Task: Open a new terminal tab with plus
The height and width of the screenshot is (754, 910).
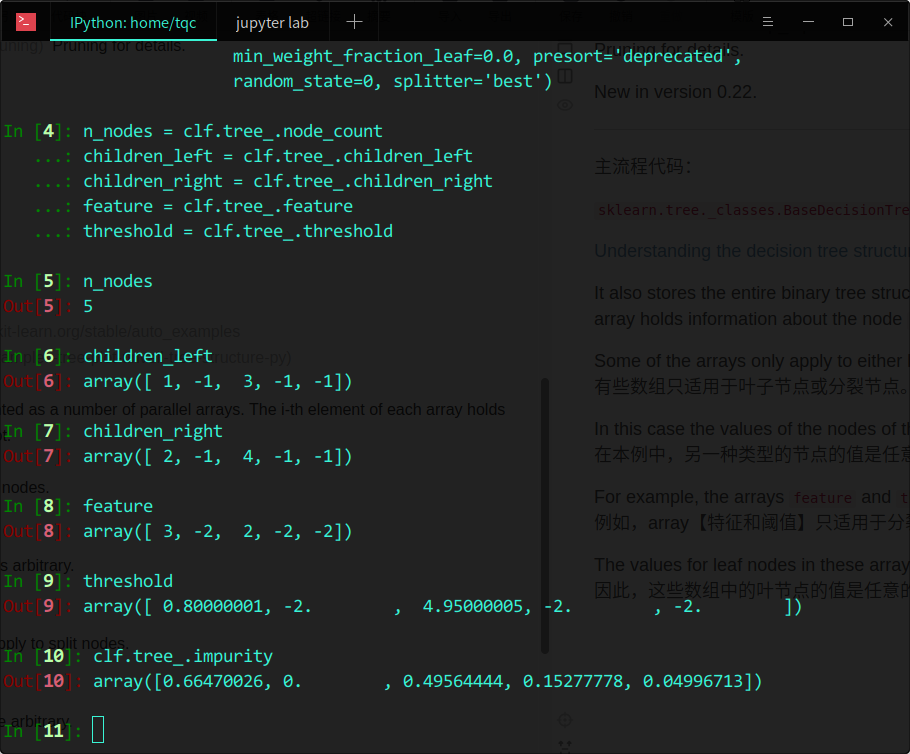Action: point(354,22)
